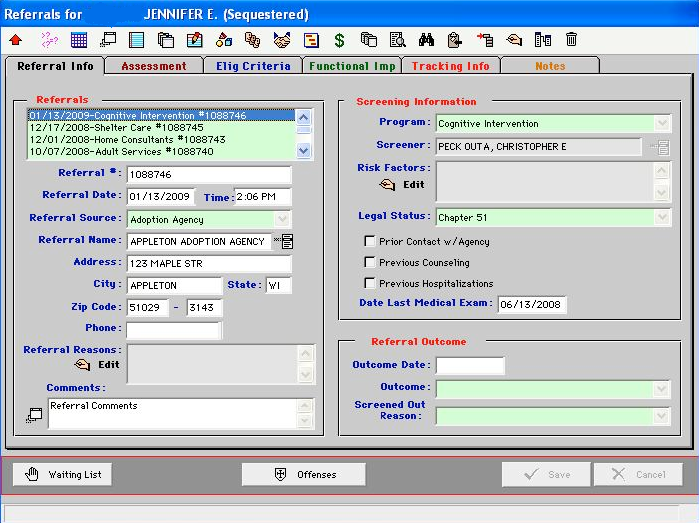
Task: Click the faces masks toolbar icon
Action: 252,40
